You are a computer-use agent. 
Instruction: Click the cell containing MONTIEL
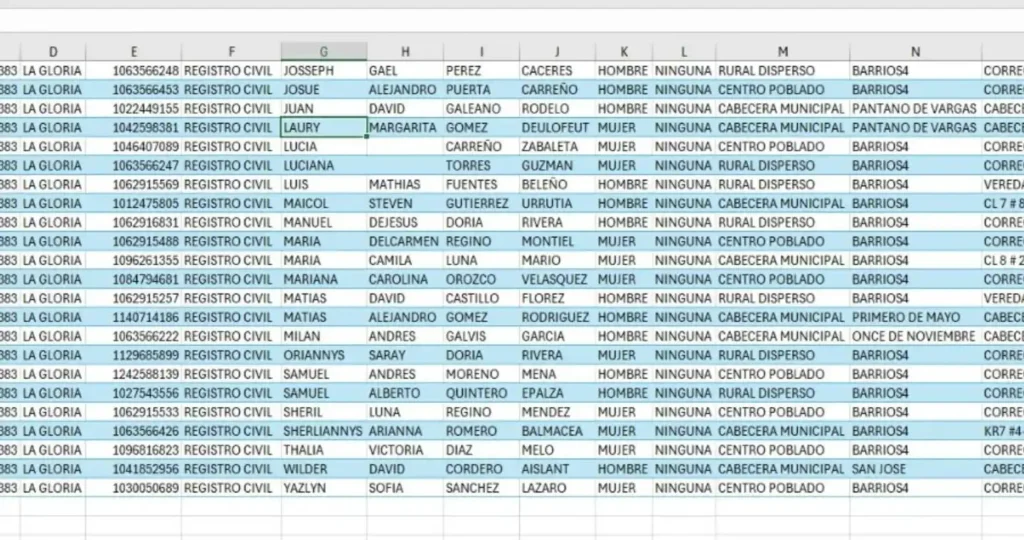pos(557,241)
